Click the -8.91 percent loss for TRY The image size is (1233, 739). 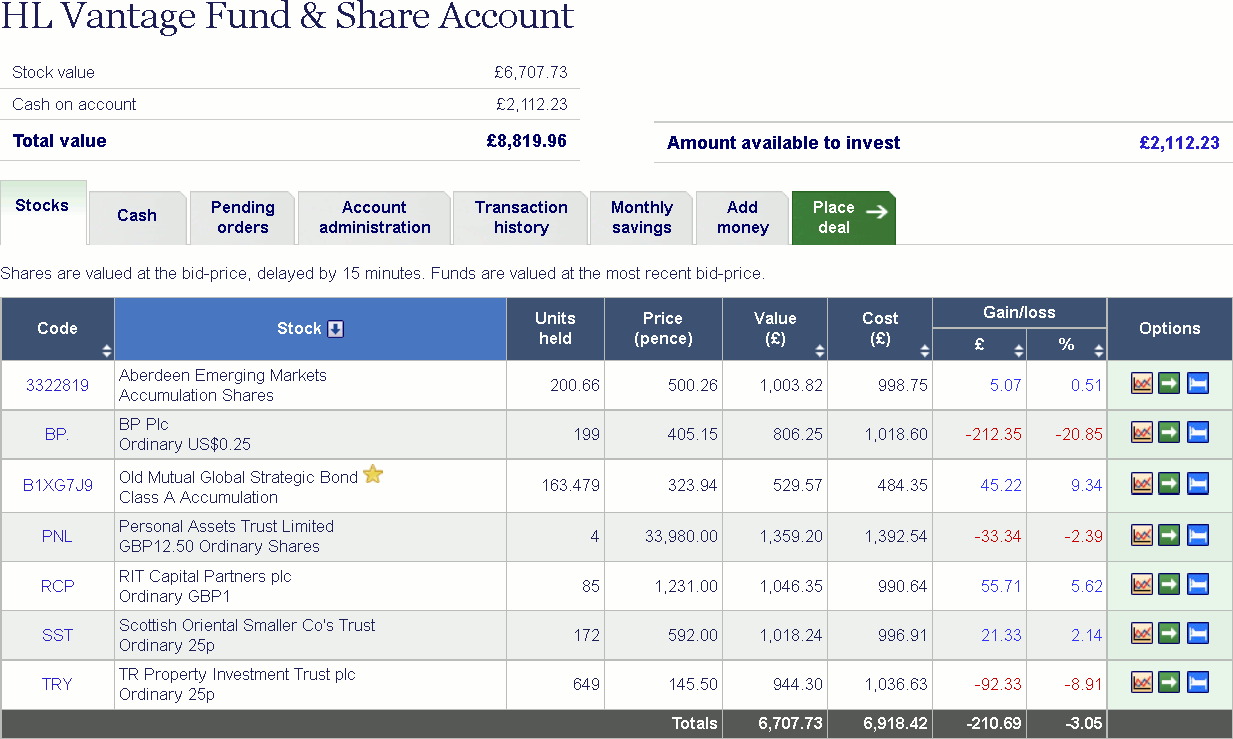click(1082, 684)
